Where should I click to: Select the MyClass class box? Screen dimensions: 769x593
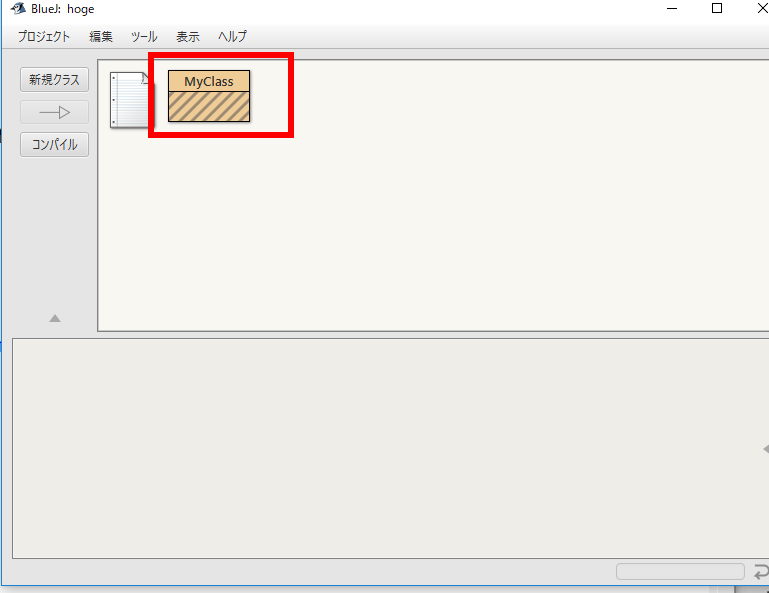(x=209, y=96)
